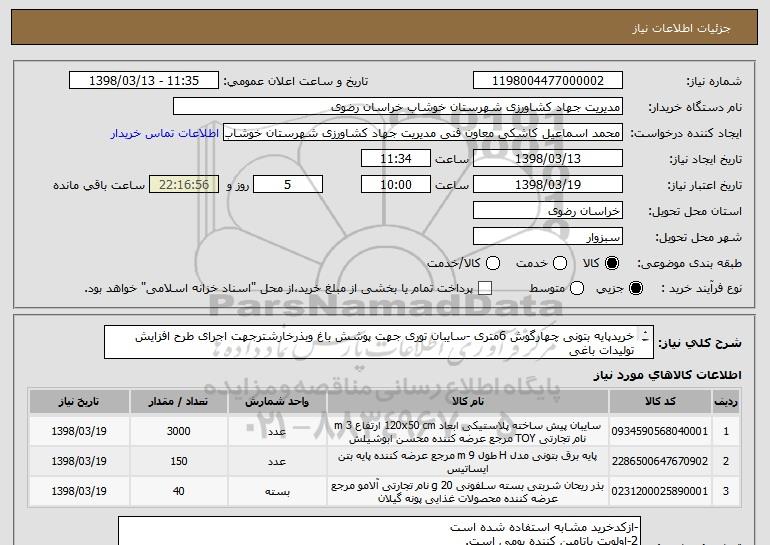Click the ردیف column header

pyautogui.click(x=726, y=402)
